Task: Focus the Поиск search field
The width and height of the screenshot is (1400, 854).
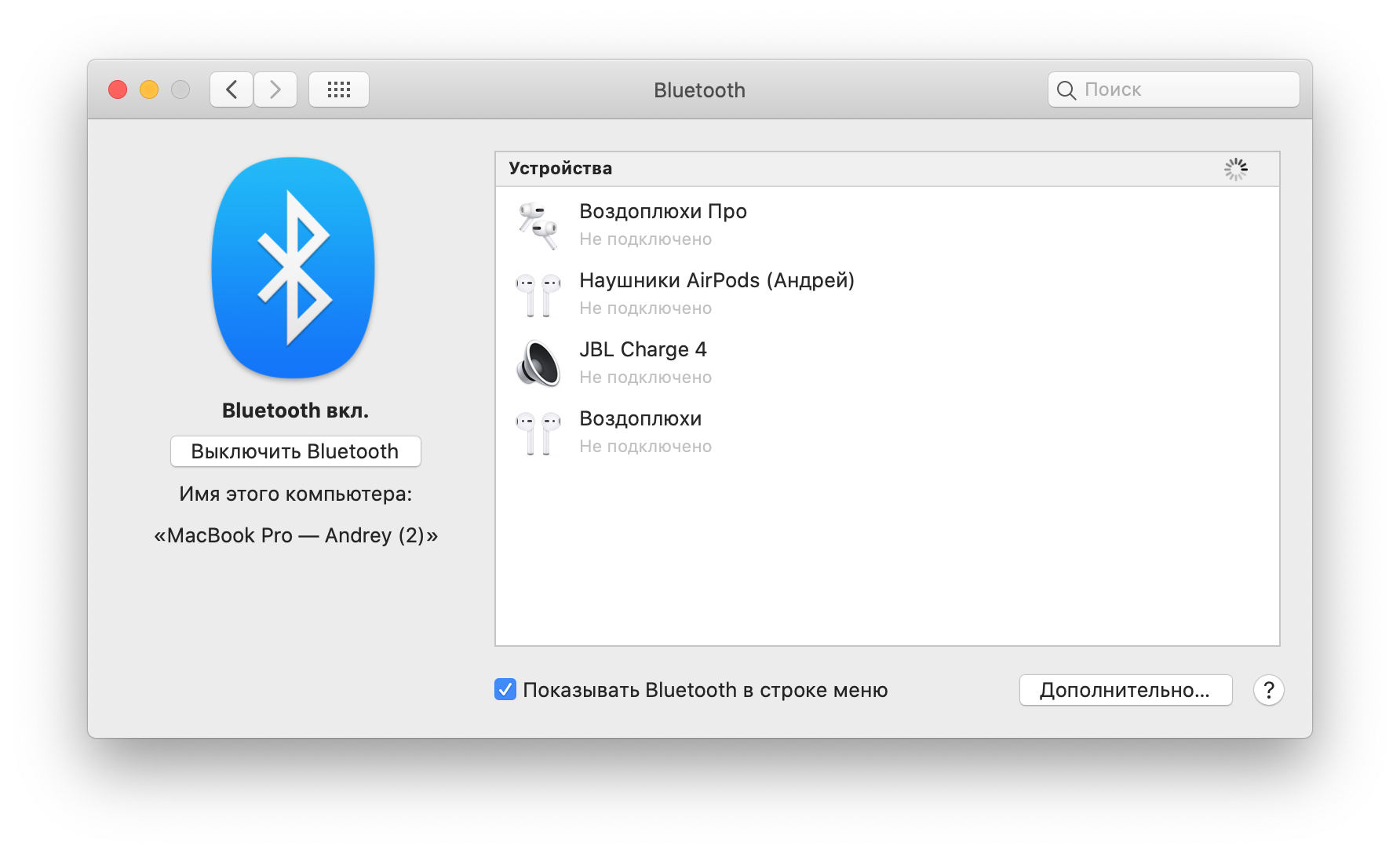Action: pos(1174,89)
